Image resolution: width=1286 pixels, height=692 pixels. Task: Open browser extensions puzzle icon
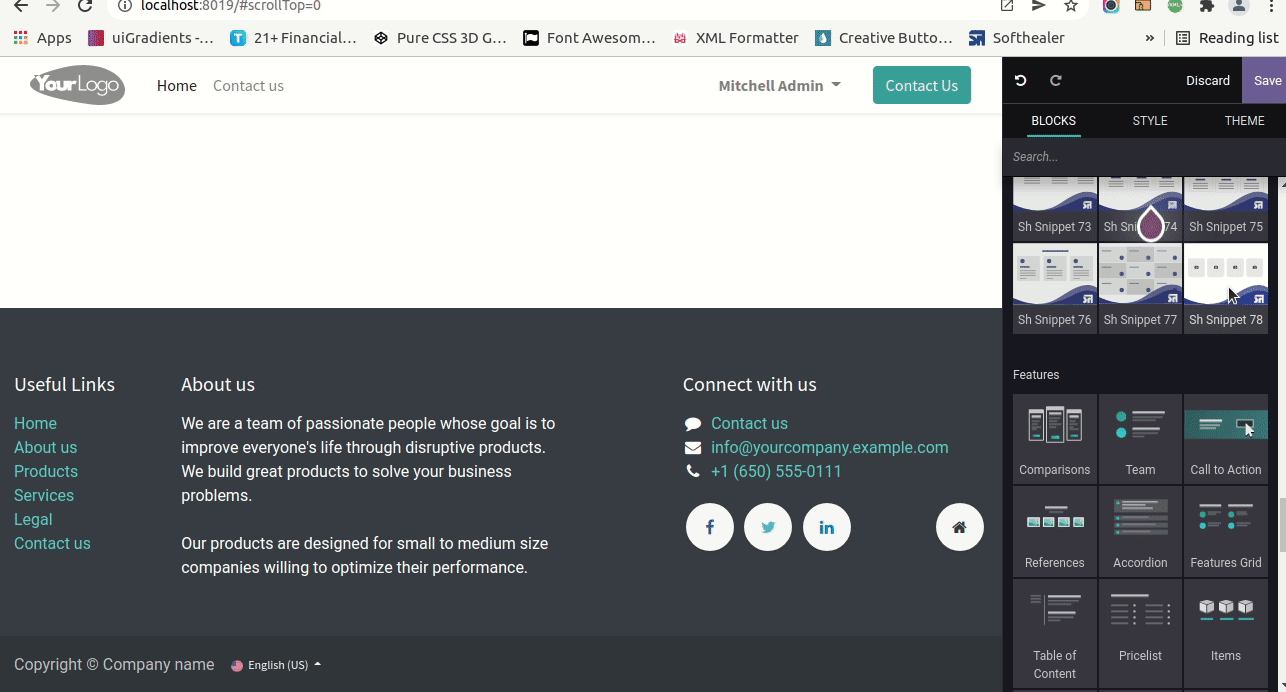click(1207, 6)
